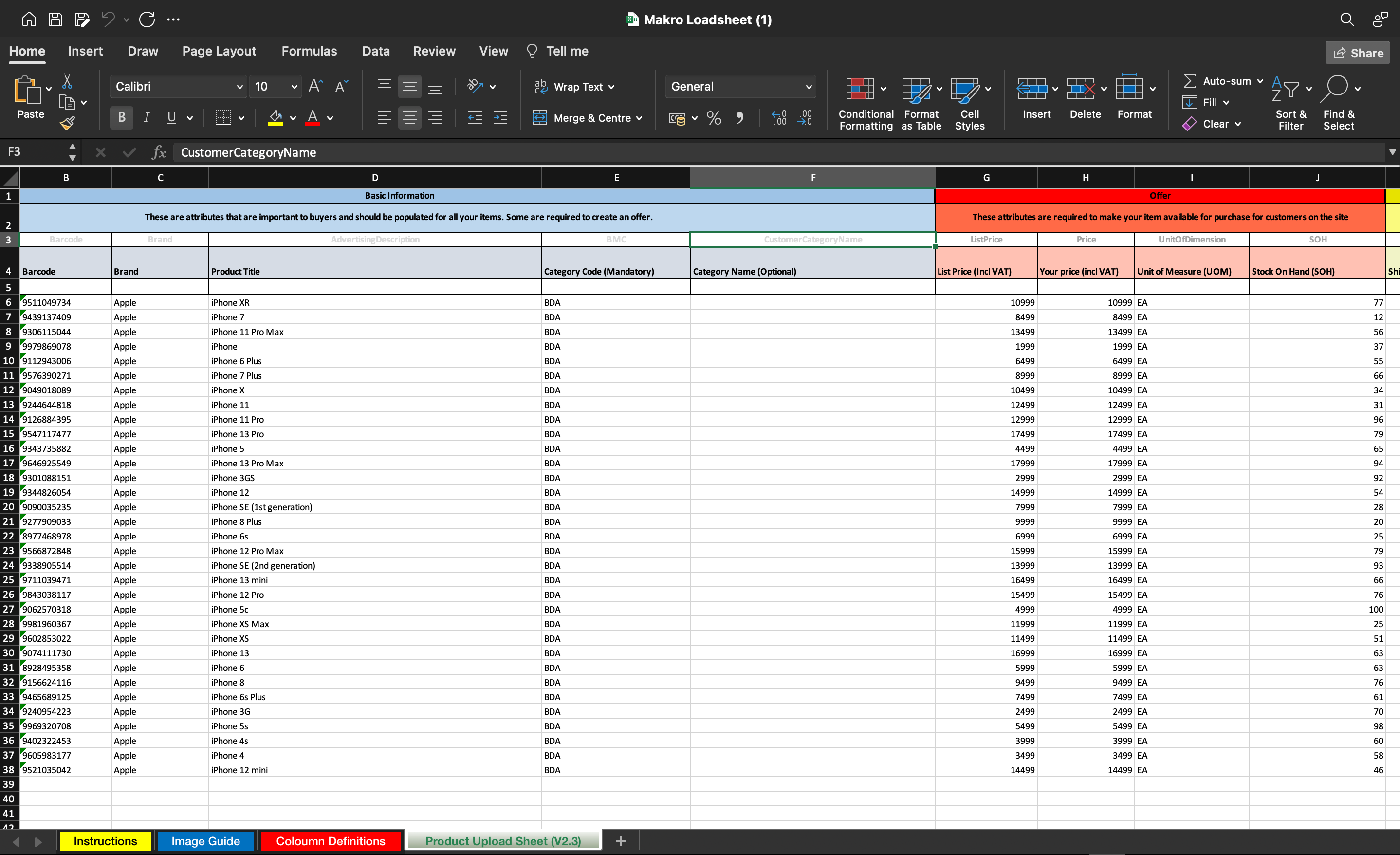The image size is (1400, 855).
Task: Open the Formulas ribbon tab
Action: [x=309, y=51]
